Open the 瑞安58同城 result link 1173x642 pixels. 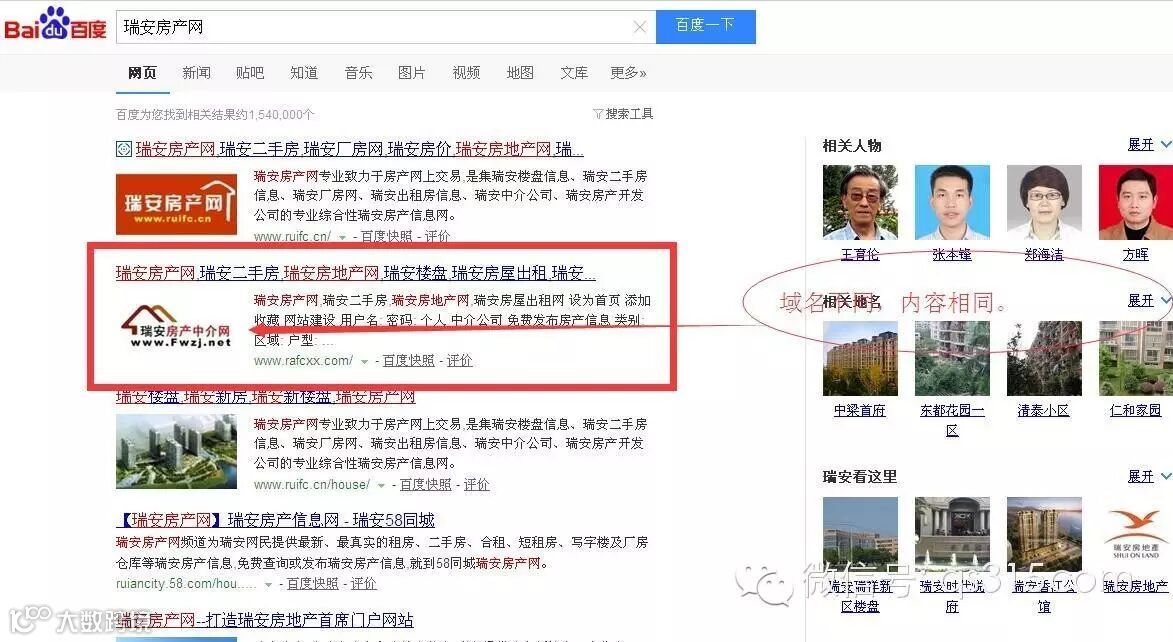click(275, 519)
